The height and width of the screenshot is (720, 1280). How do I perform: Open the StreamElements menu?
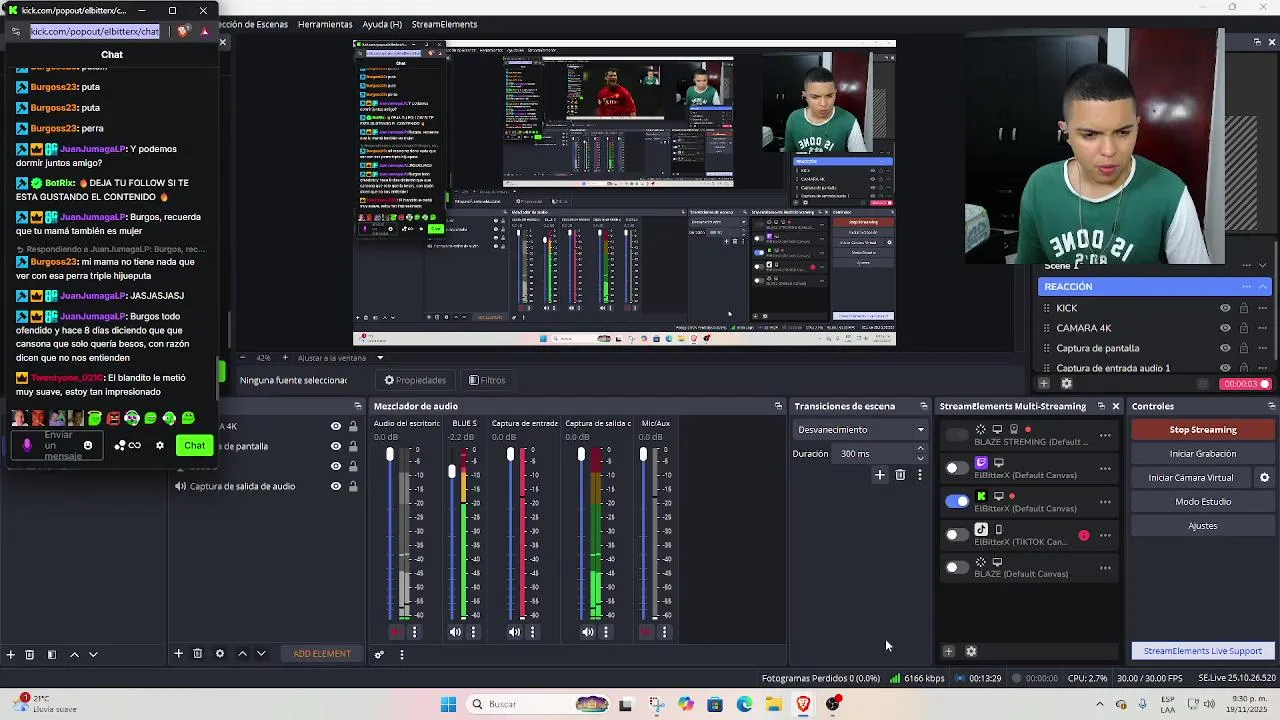pyautogui.click(x=444, y=24)
